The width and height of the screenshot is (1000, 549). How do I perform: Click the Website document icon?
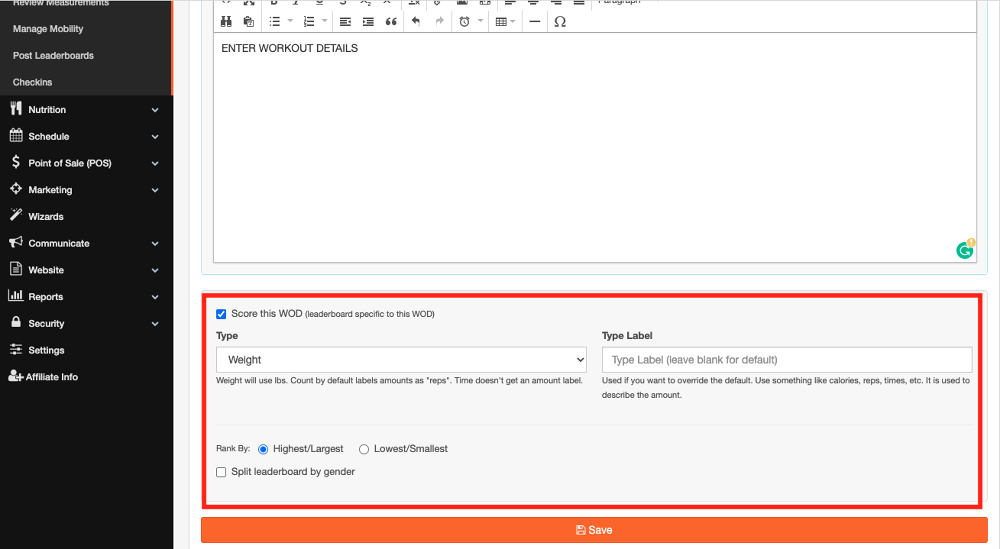[16, 269]
